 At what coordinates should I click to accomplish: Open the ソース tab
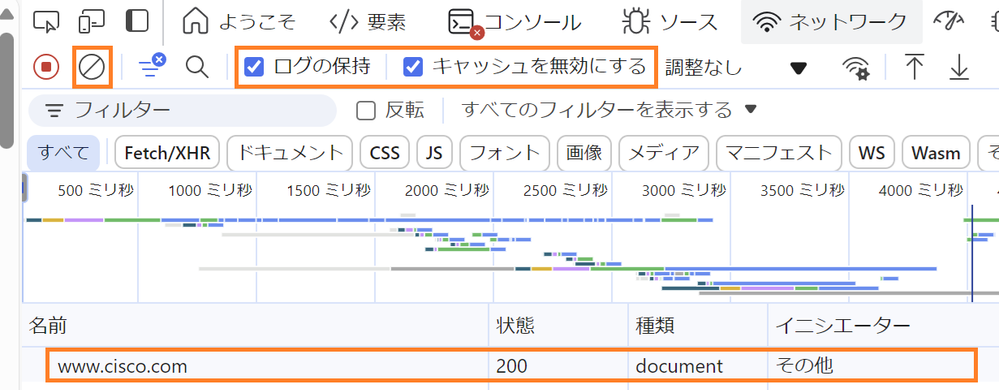pyautogui.click(x=669, y=22)
